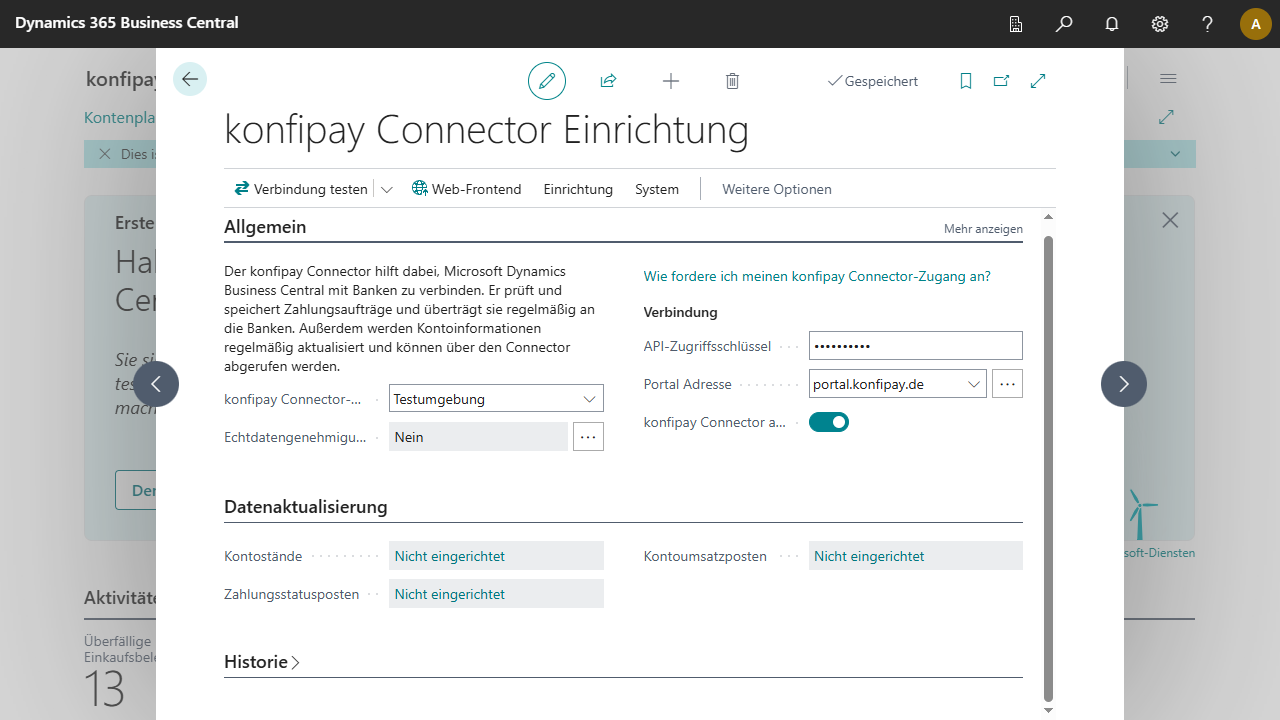Create a new record with the plus icon
Screen dimensions: 1280x720
671,81
